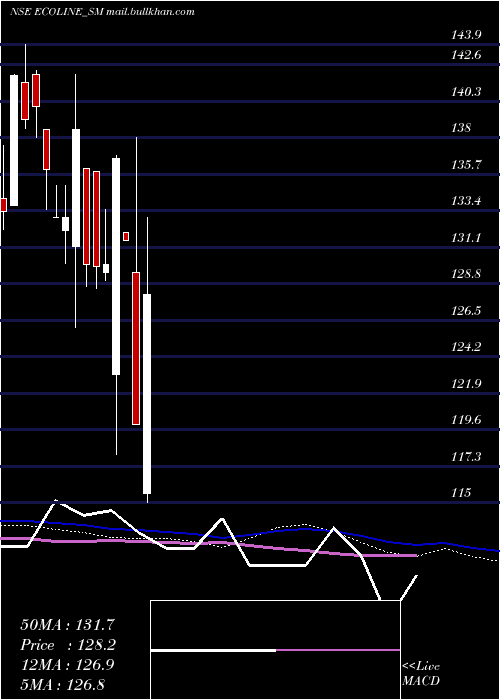Viewport: 500px width, 700px height.
Task: Click the '5MA : 126.8' readout
Action: tap(62, 685)
